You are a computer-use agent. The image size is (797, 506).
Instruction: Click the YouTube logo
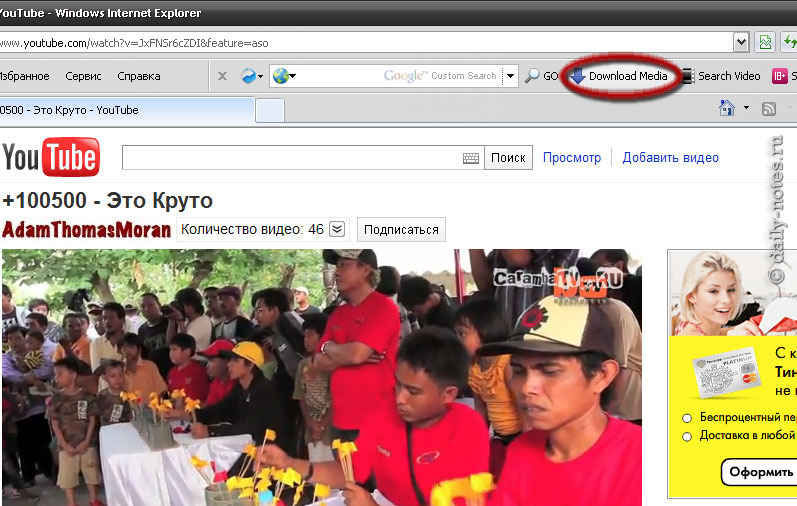tap(50, 158)
